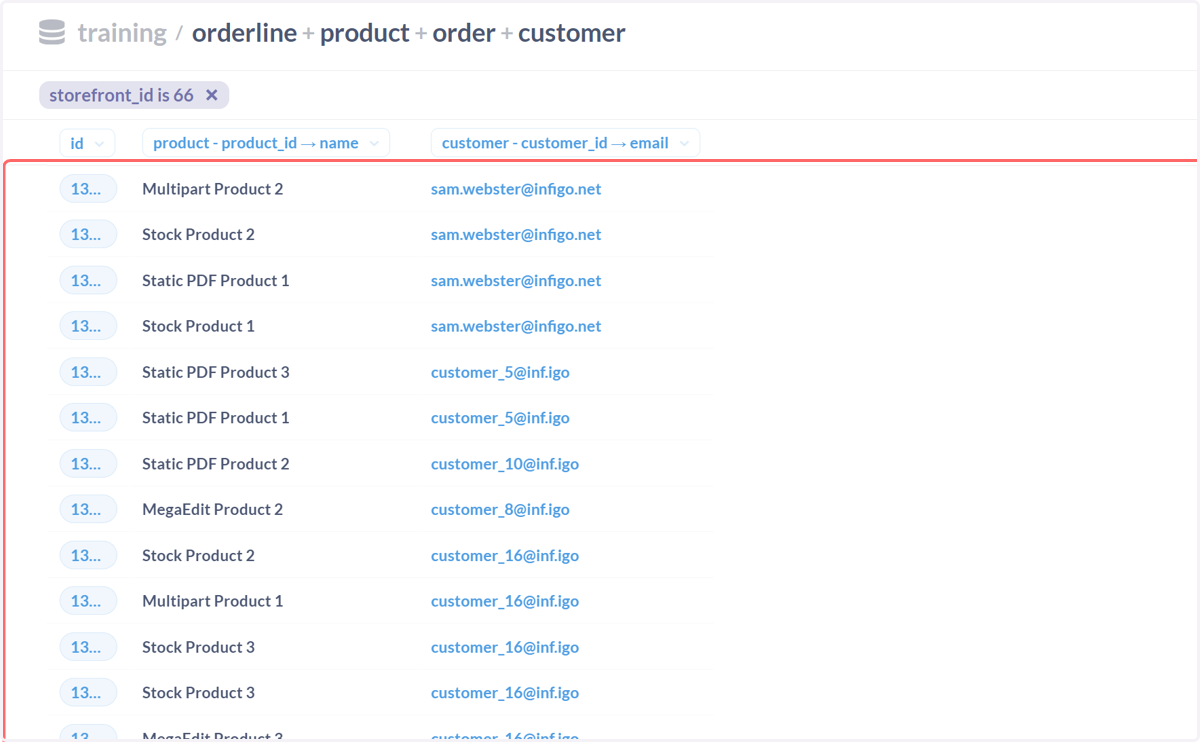Select the Multipart Product 1 cell
Viewport: 1200px width, 742px height.
212,602
